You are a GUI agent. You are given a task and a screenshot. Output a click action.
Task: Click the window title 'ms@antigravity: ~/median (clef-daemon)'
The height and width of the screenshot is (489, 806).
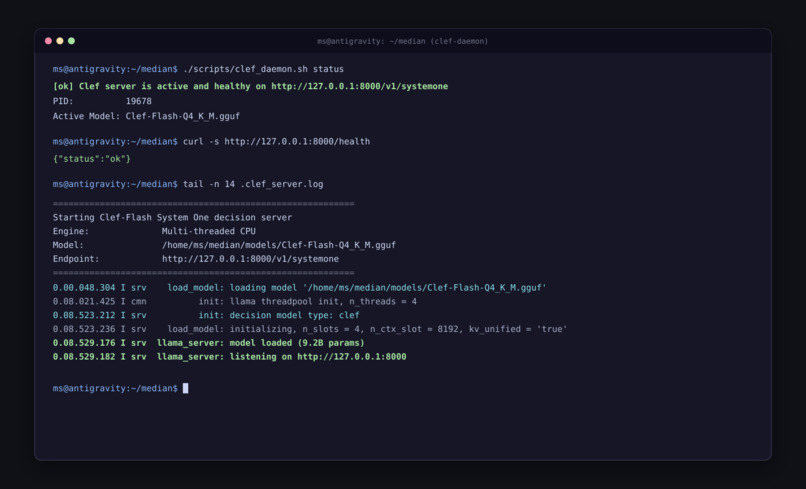pos(402,41)
